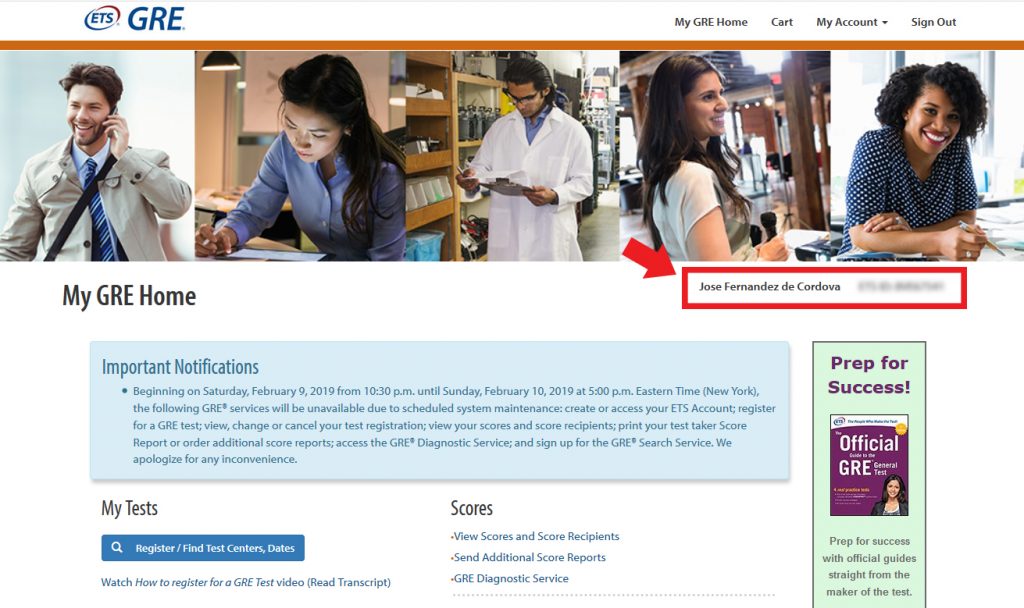Screen dimensions: 1024x608
Task: Select Send Additional Score Reports link
Action: coord(530,557)
